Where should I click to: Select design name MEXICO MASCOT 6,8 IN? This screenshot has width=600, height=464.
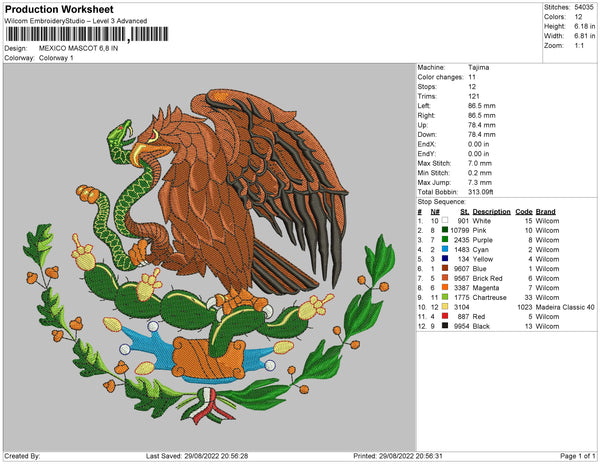point(78,49)
